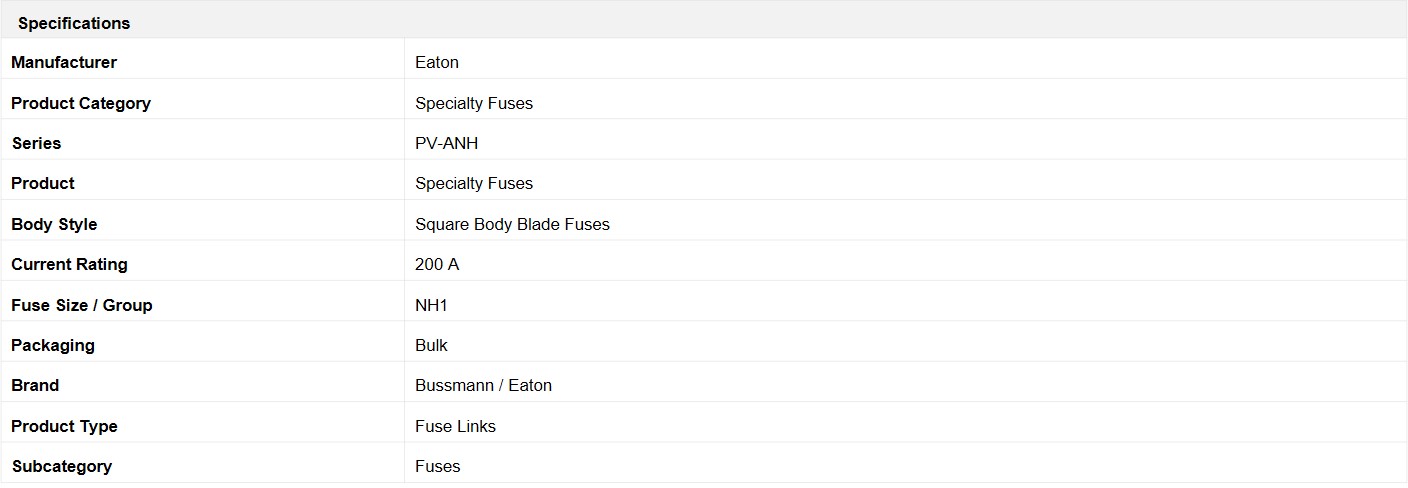Click the Body Style label
Viewport: 1408px width, 488px height.
(54, 224)
